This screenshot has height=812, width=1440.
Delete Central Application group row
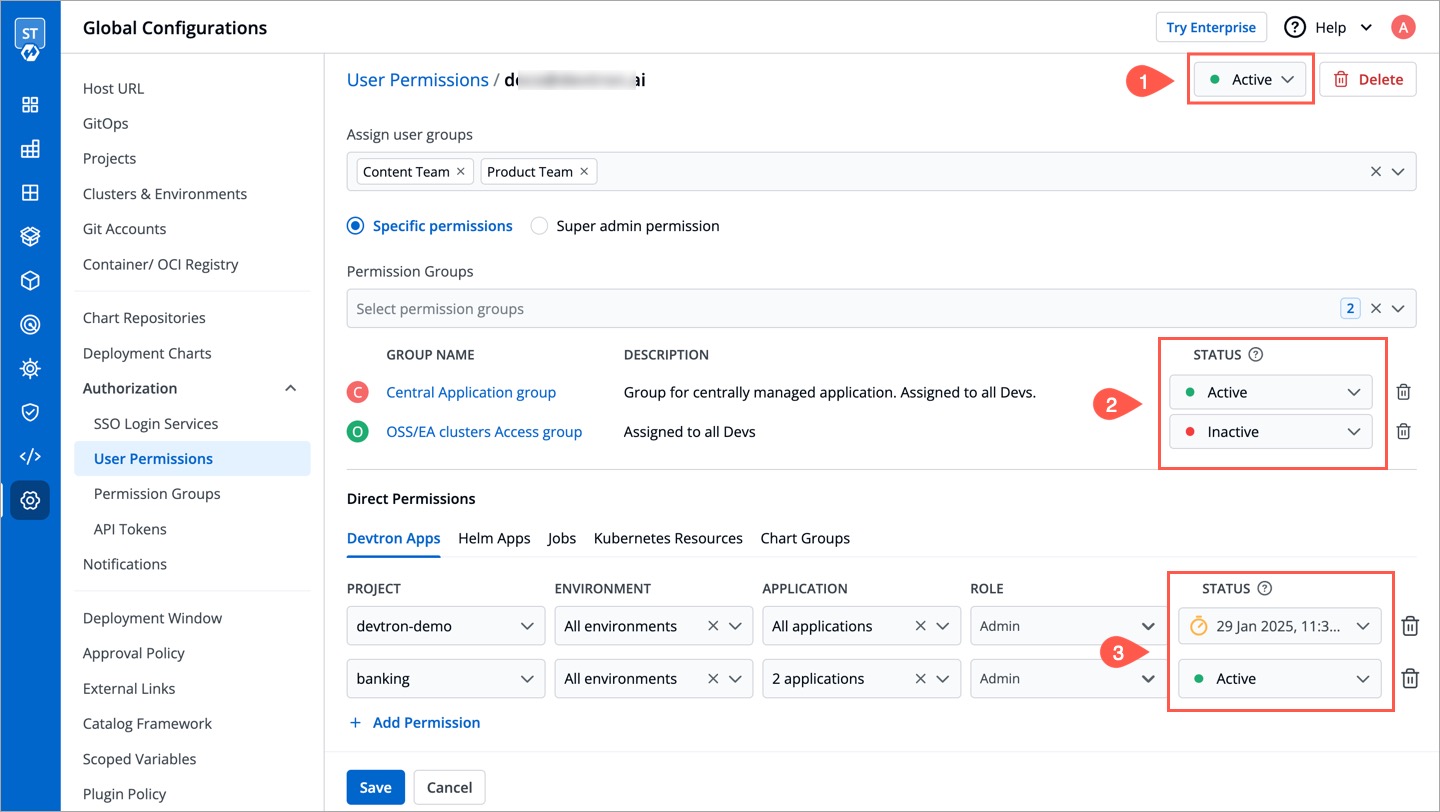[x=1403, y=392]
